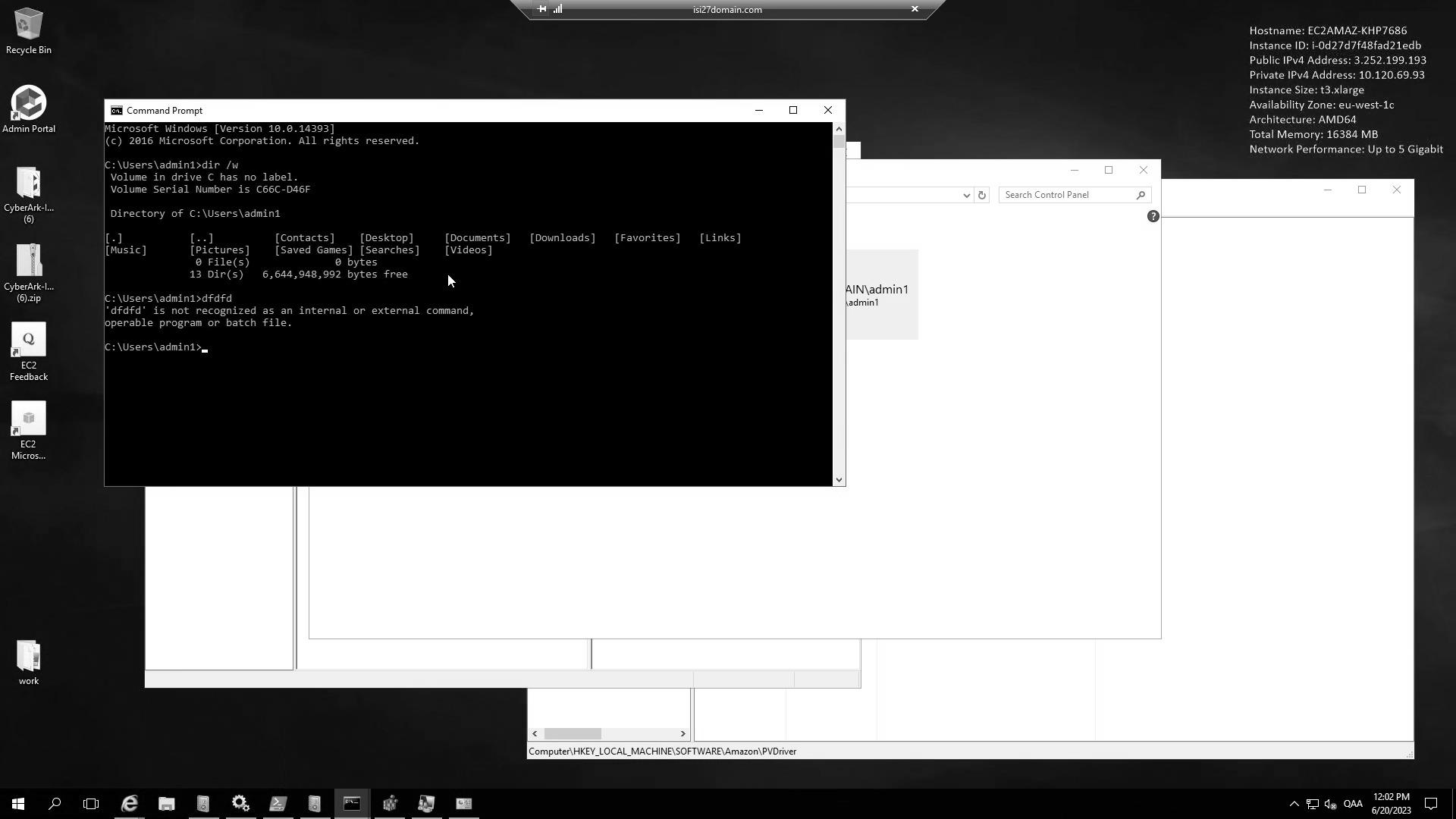Switch to the PowerShell taskbar item

(x=278, y=804)
